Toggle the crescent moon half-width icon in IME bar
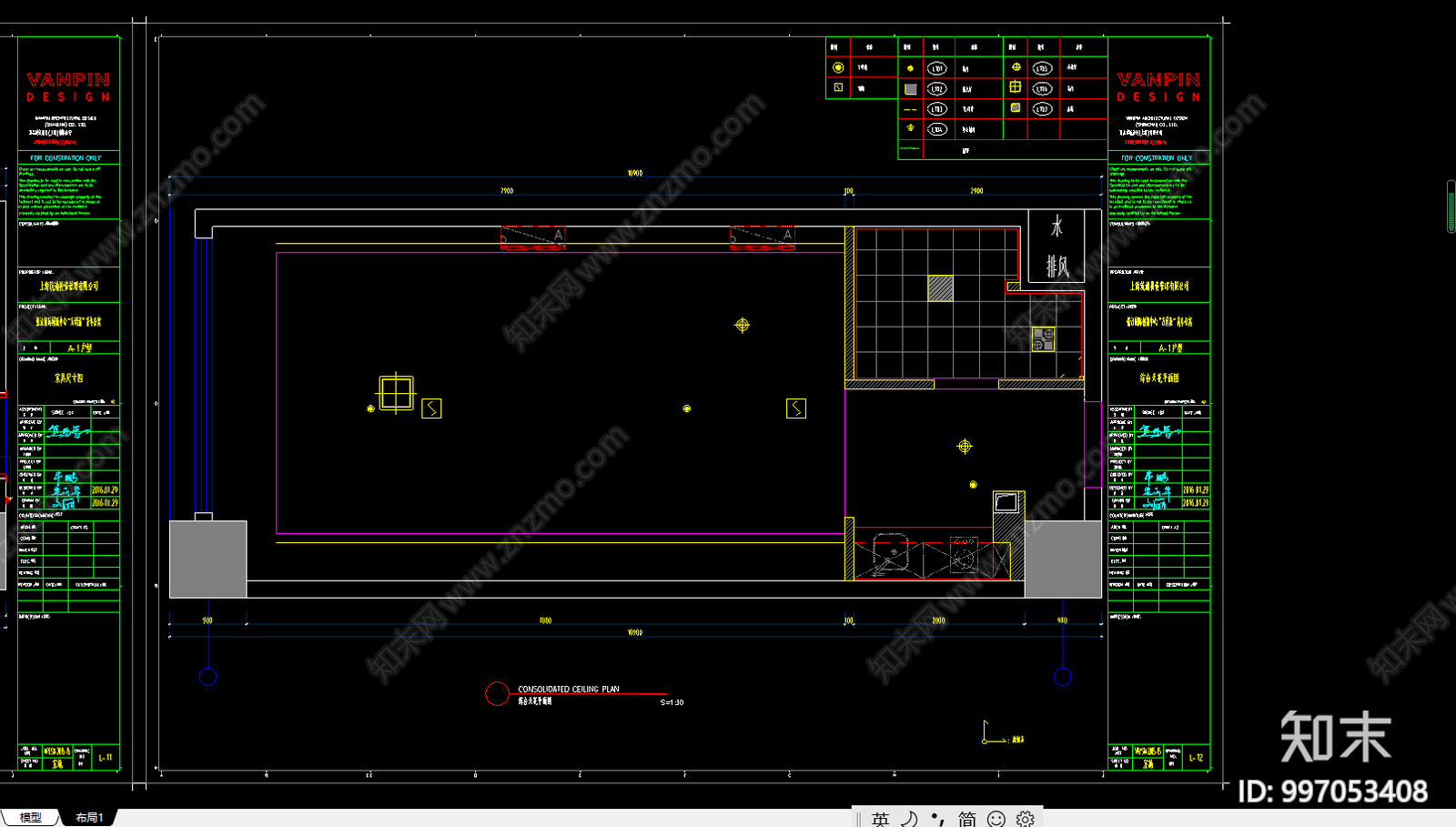 click(909, 819)
